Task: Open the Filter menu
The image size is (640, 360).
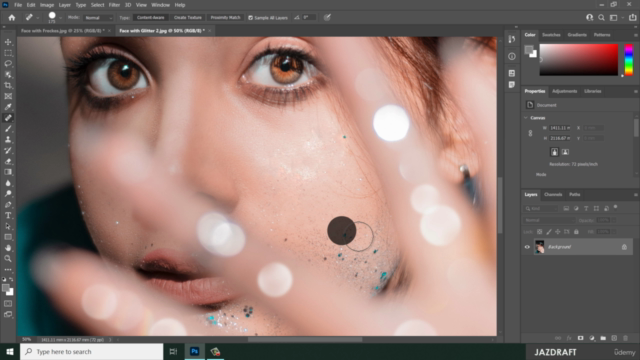Action: click(114, 5)
